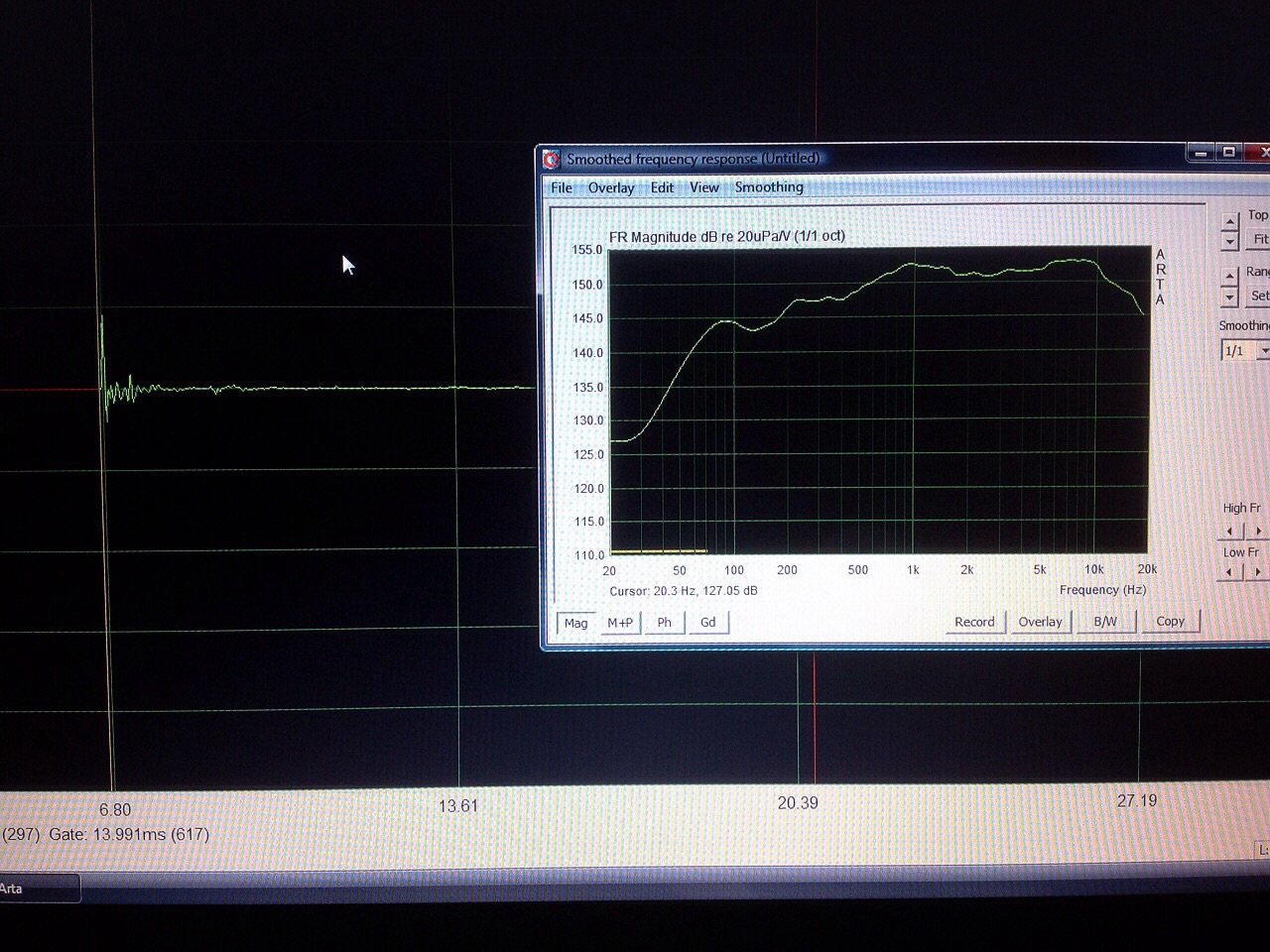
Task: Click the ARTA icon in the title bar
Action: point(552,159)
